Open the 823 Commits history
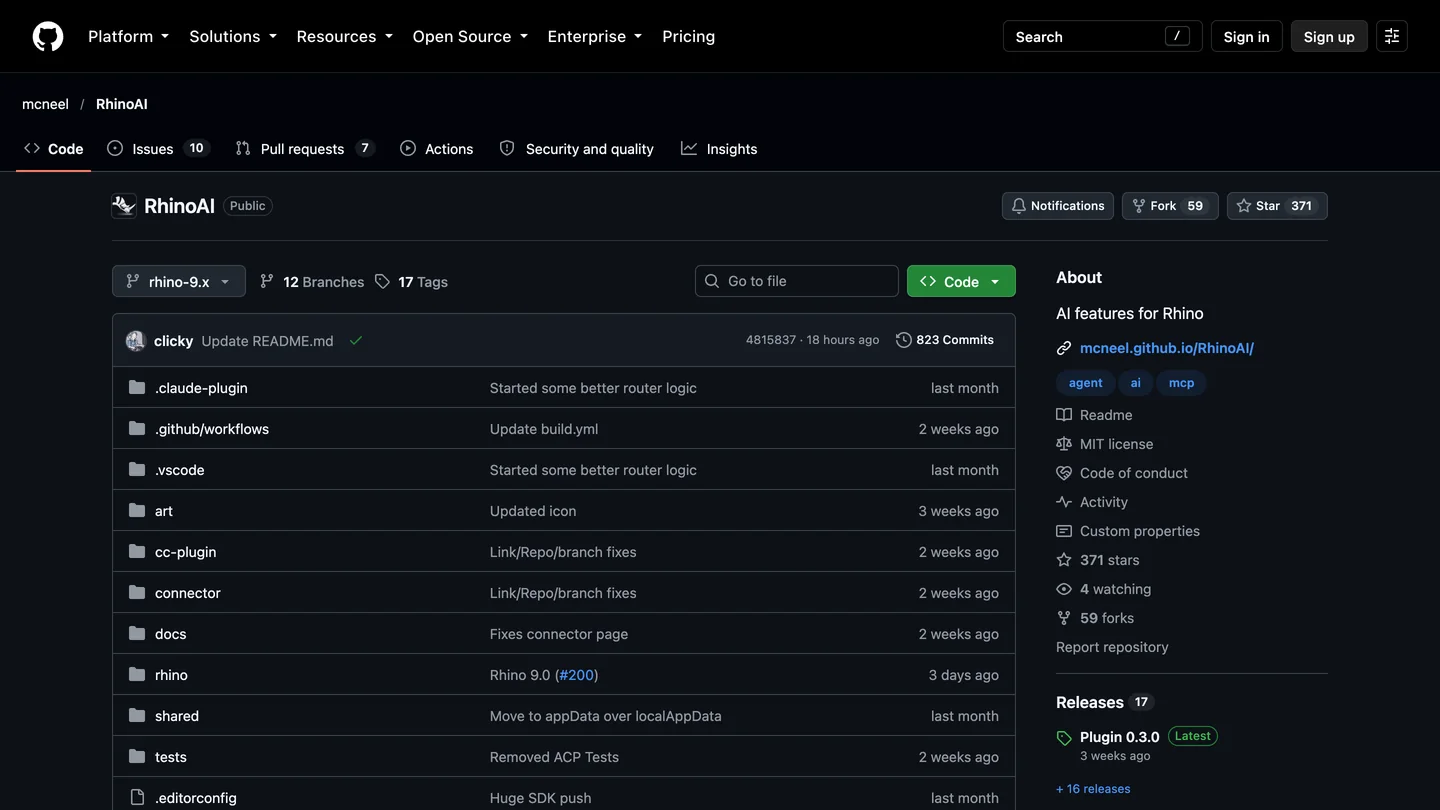Image resolution: width=1440 pixels, height=810 pixels. tap(945, 340)
